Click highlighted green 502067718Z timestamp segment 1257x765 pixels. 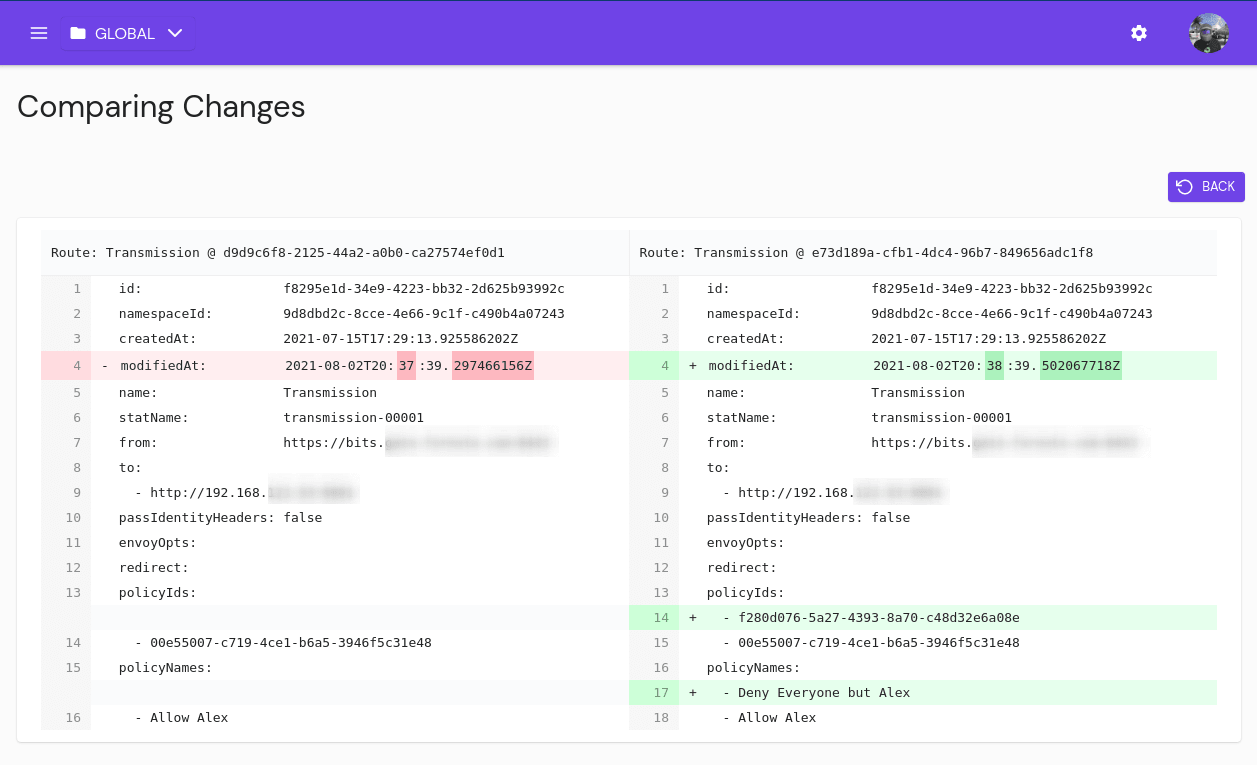tap(1080, 366)
